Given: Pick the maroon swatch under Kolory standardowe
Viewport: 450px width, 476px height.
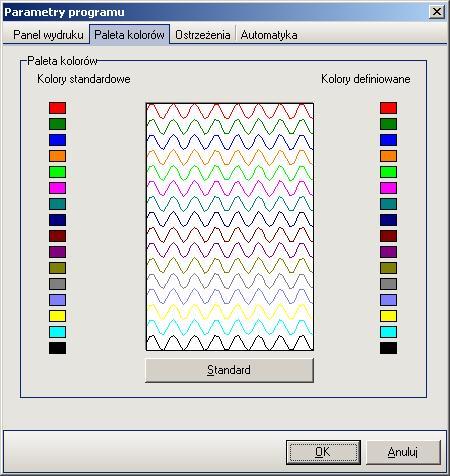Looking at the screenshot, I should (58, 236).
